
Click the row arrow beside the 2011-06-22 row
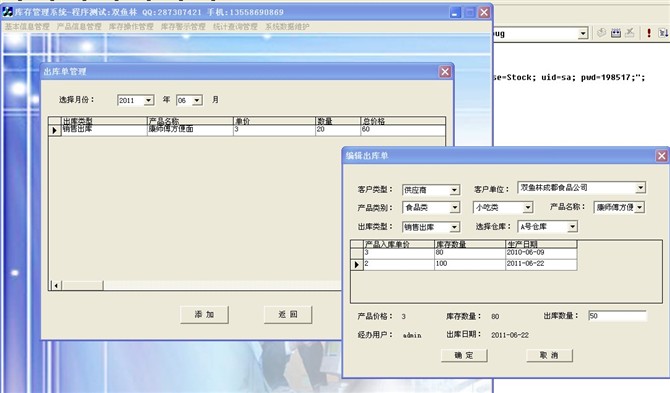point(357,264)
